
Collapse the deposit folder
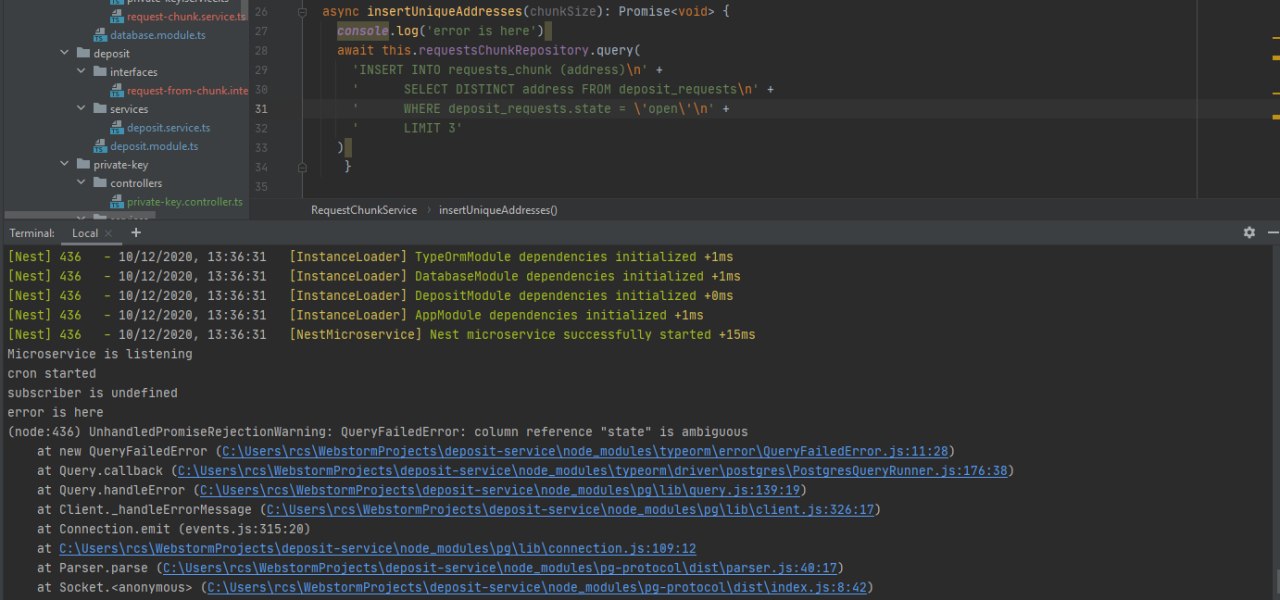(65, 53)
